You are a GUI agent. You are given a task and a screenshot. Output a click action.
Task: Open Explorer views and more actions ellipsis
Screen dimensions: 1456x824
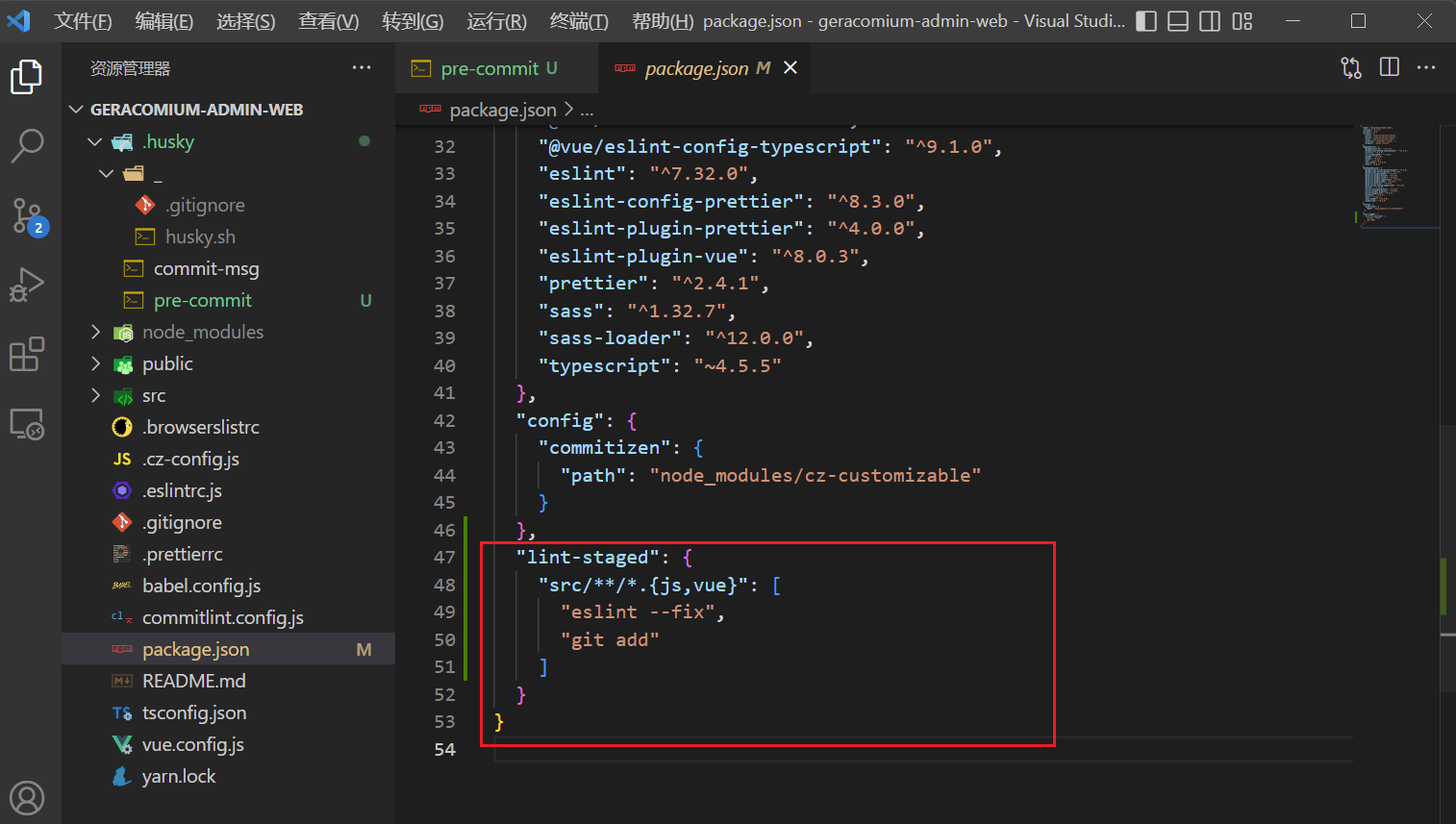click(362, 67)
